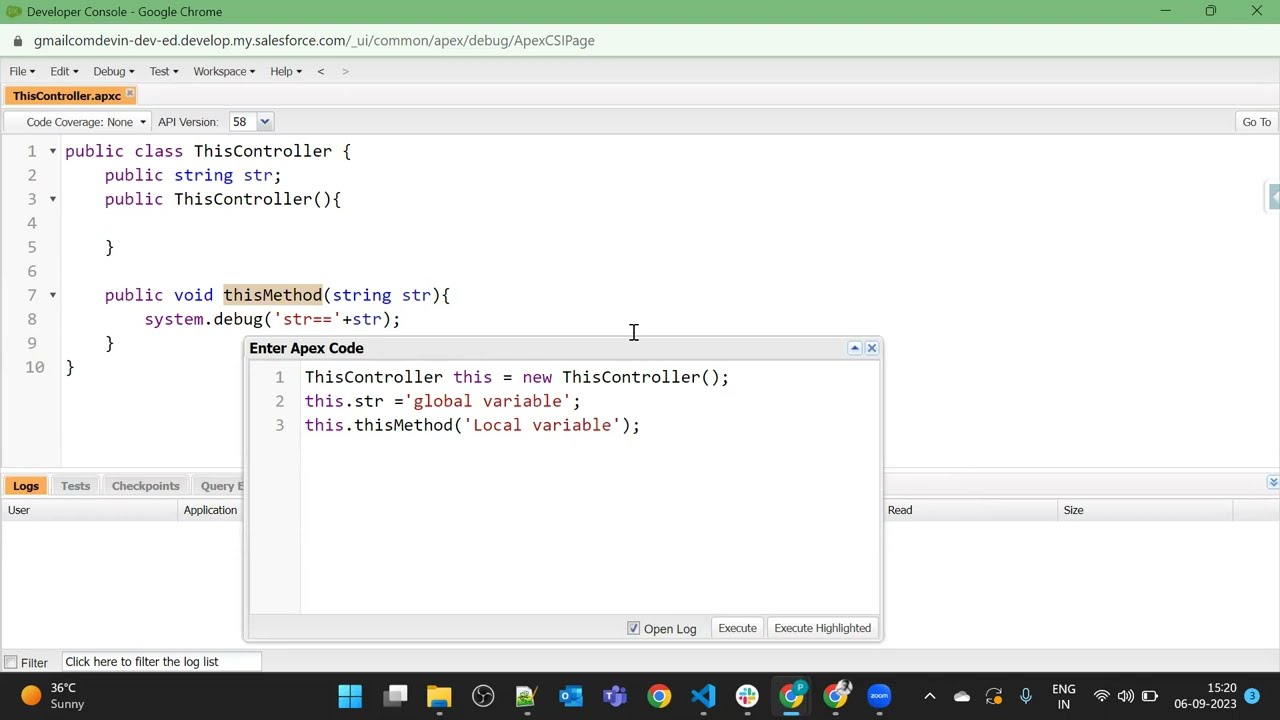Click the log list filter field
1280x720 pixels.
[x=161, y=662]
